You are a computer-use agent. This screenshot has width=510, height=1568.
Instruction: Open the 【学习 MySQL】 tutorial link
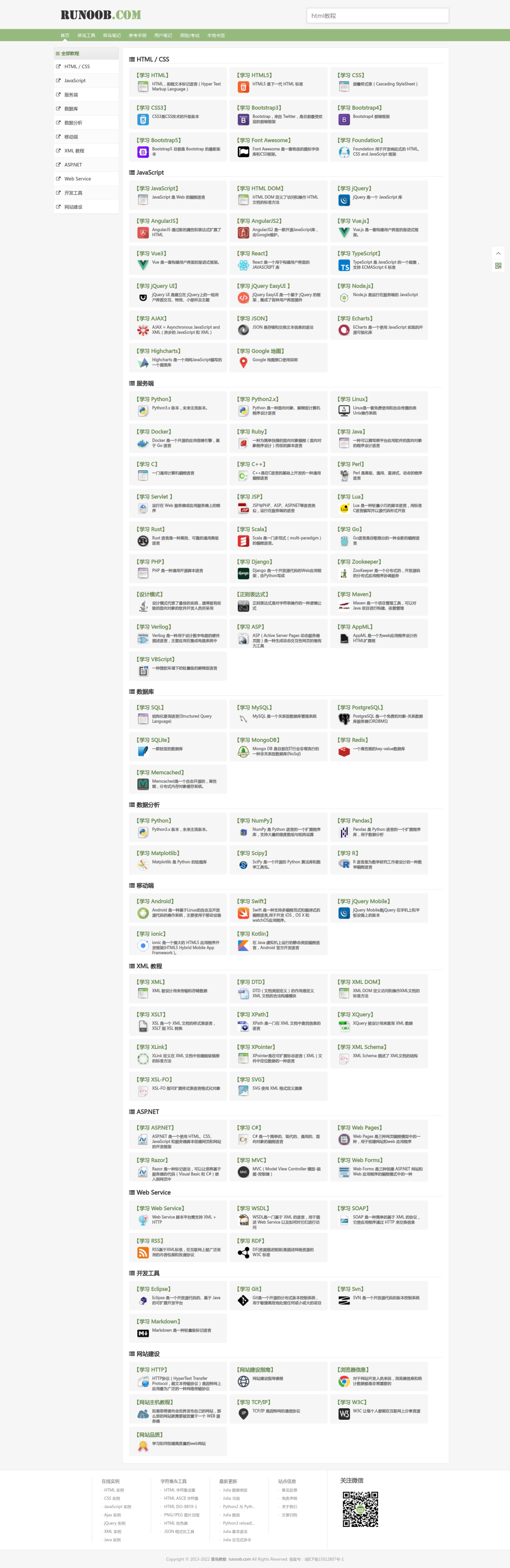(x=254, y=707)
